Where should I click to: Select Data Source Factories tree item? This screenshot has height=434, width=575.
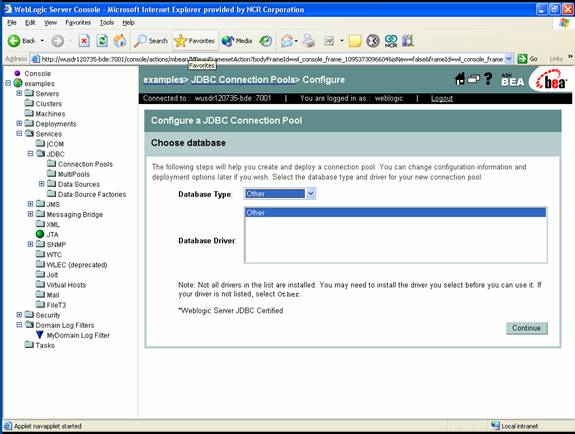(92, 194)
